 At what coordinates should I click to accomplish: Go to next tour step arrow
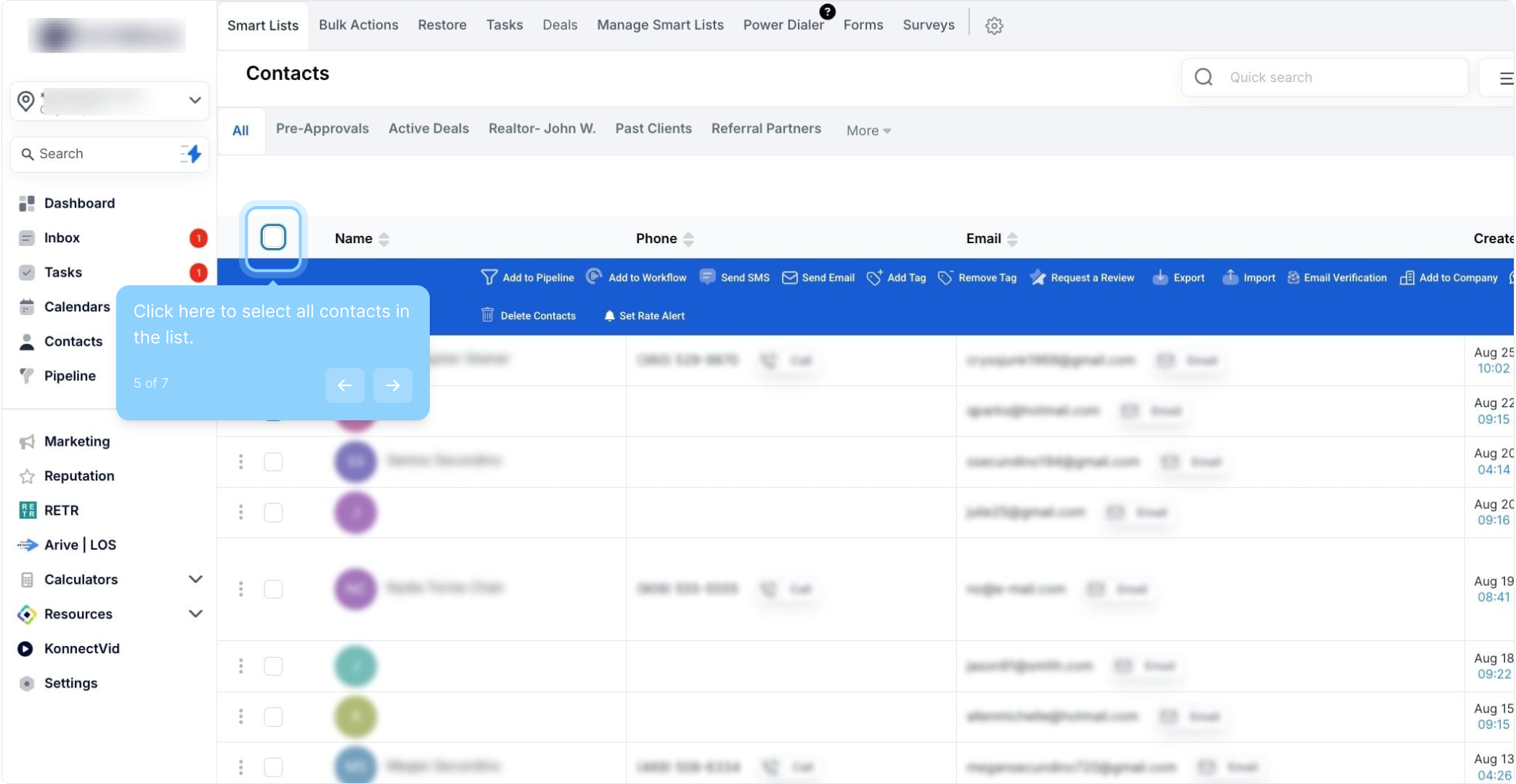click(393, 385)
